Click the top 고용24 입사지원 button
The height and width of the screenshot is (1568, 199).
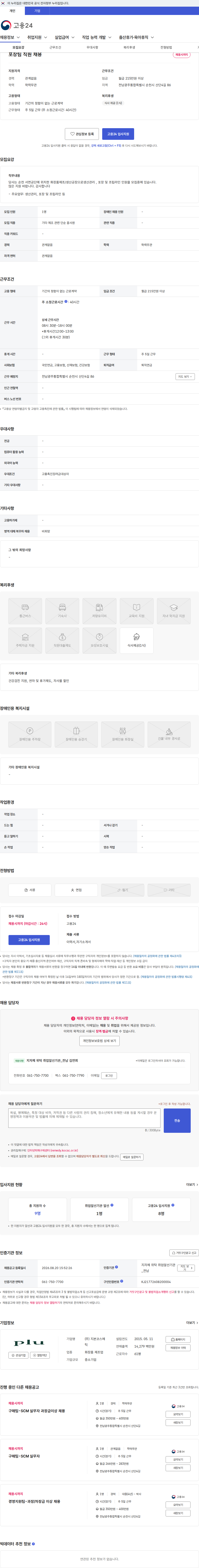(118, 134)
